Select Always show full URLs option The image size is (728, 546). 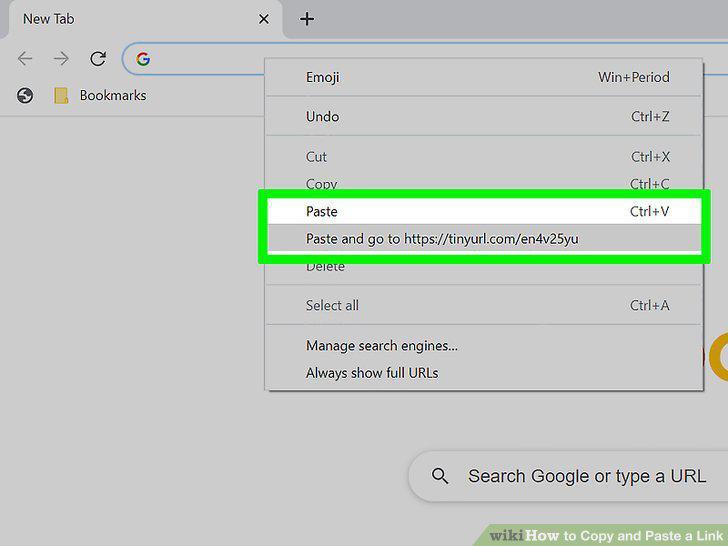point(484,373)
